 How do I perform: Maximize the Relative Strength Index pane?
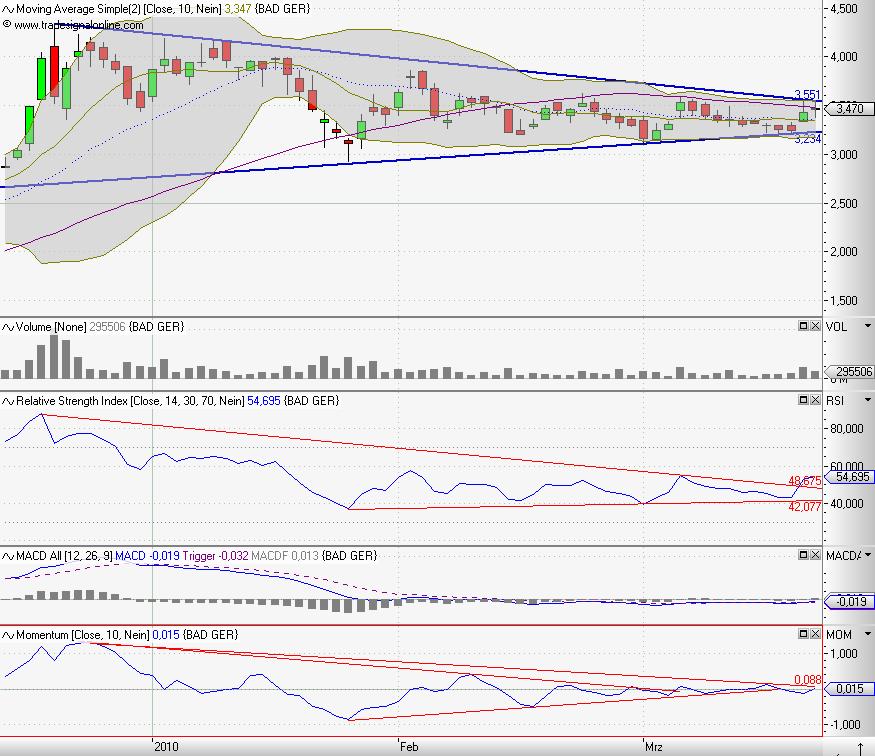[803, 400]
